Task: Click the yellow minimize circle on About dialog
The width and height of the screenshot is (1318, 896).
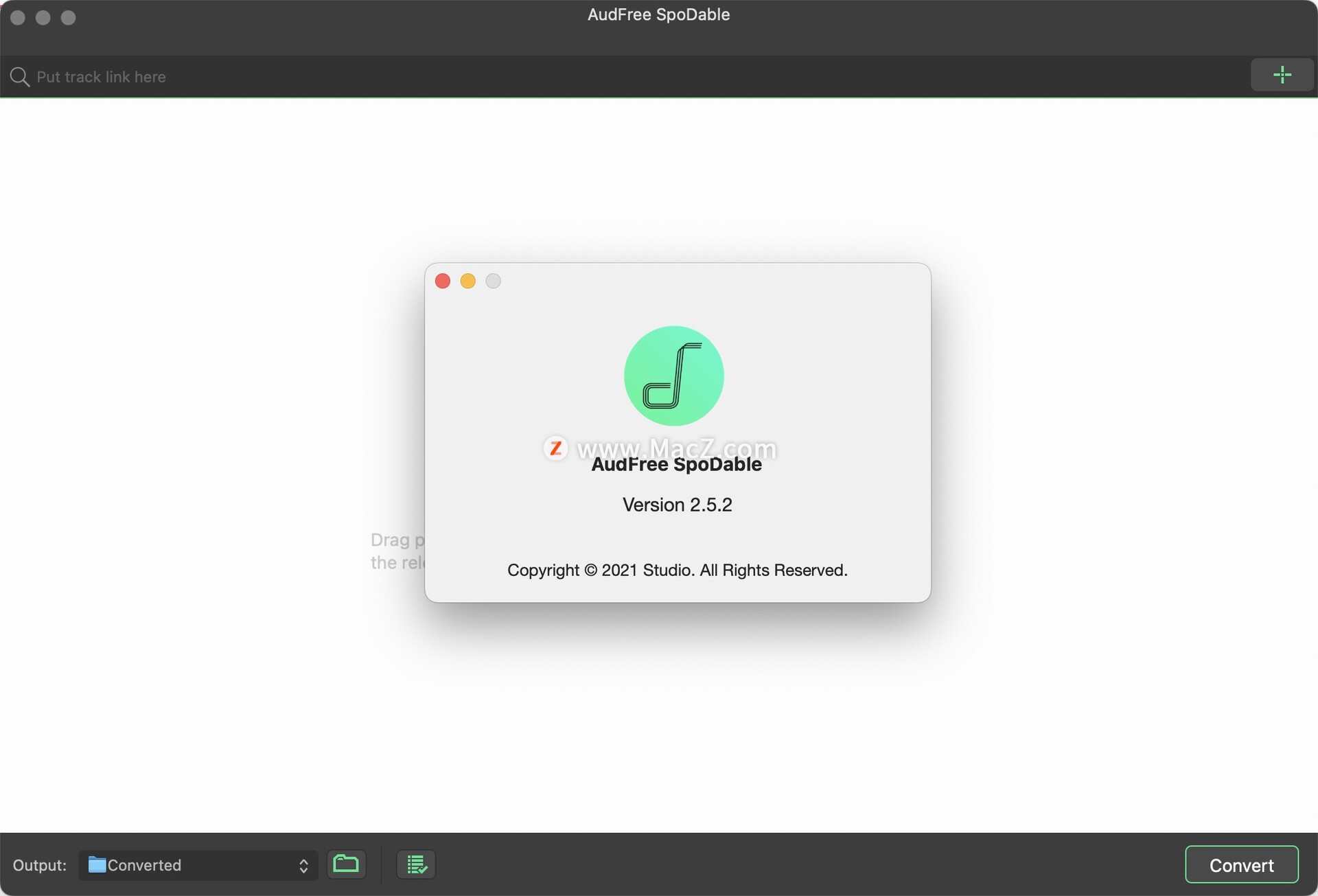Action: (x=467, y=281)
